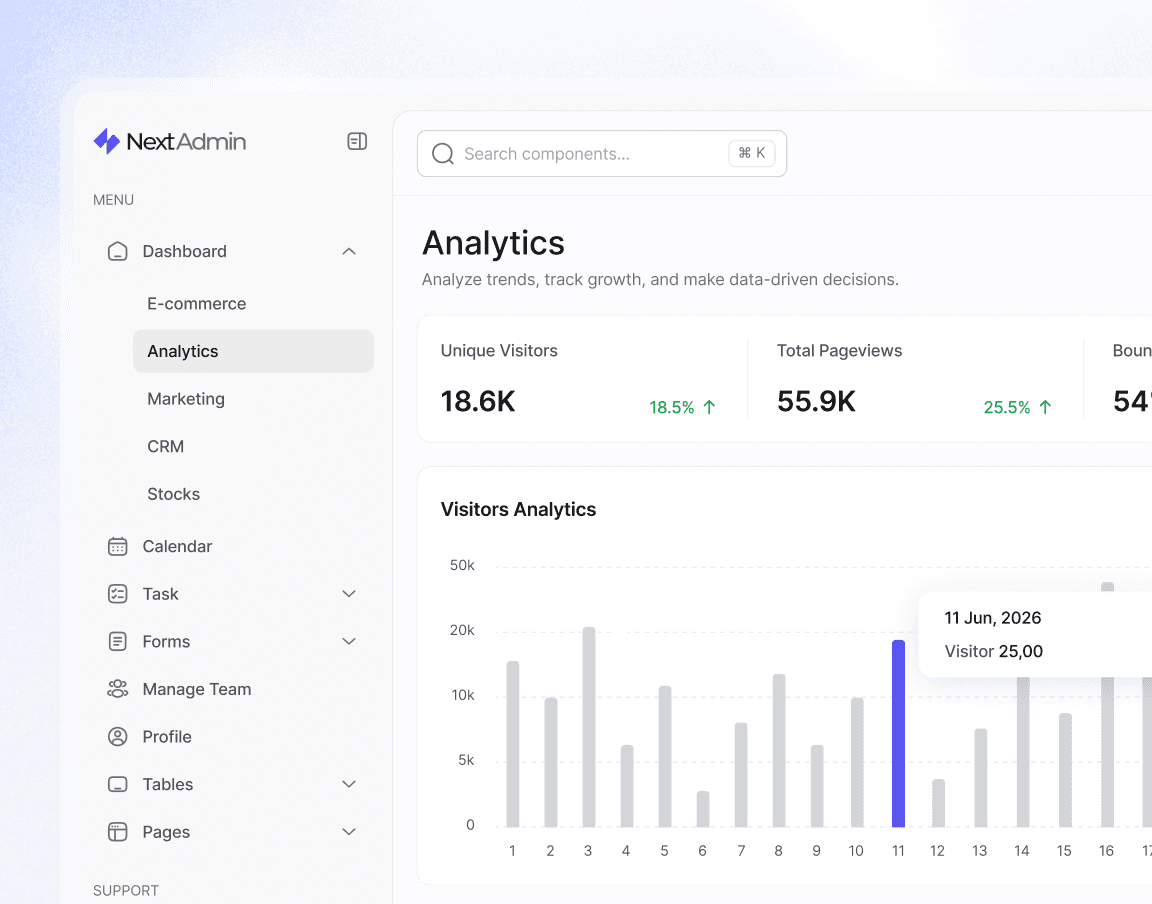Click the Calendar icon in sidebar
The image size is (1152, 904).
[118, 546]
